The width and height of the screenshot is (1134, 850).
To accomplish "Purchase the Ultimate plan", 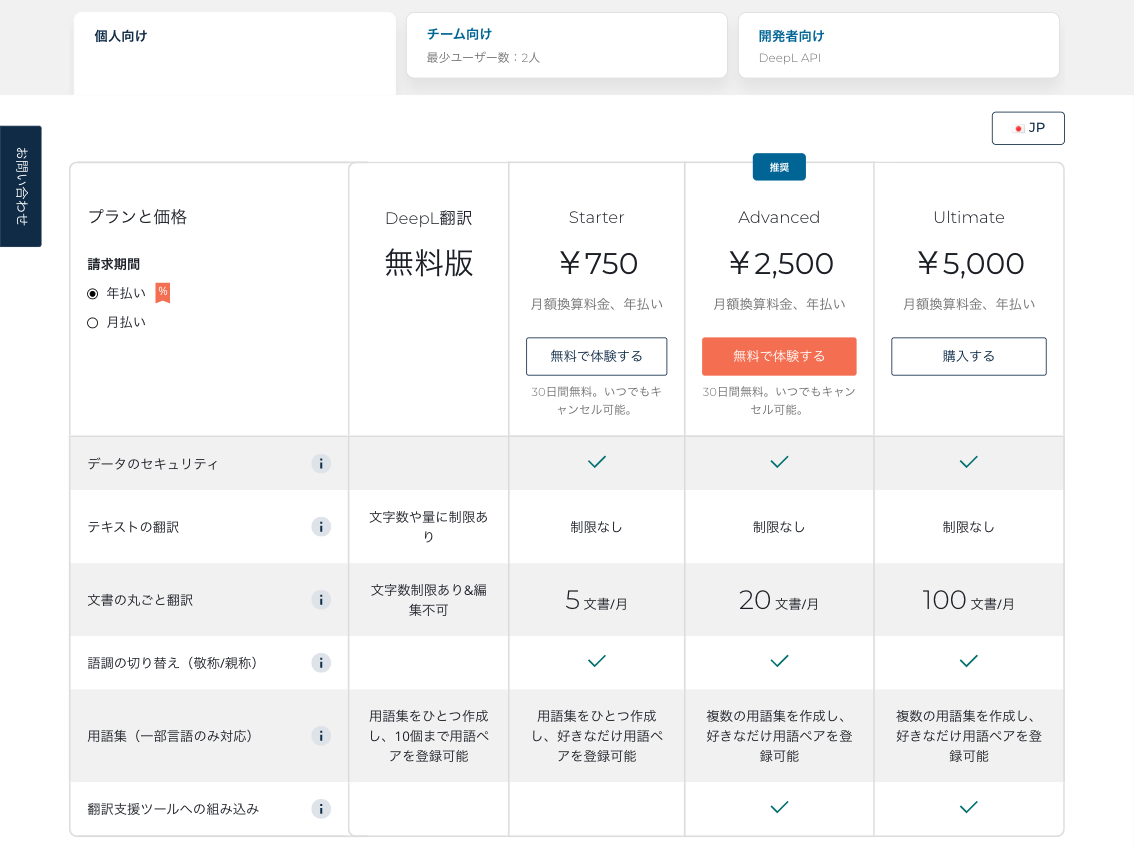I will click(968, 356).
